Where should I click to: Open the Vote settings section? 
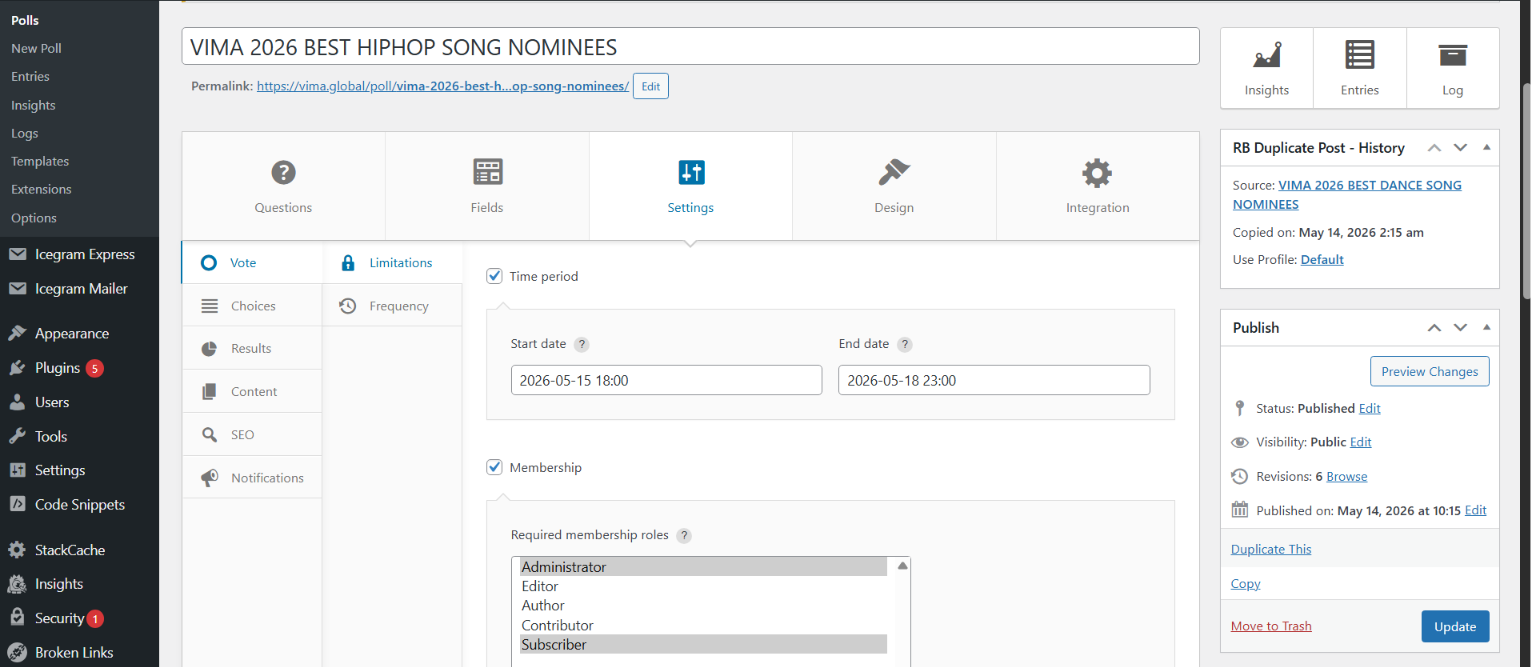click(x=252, y=263)
